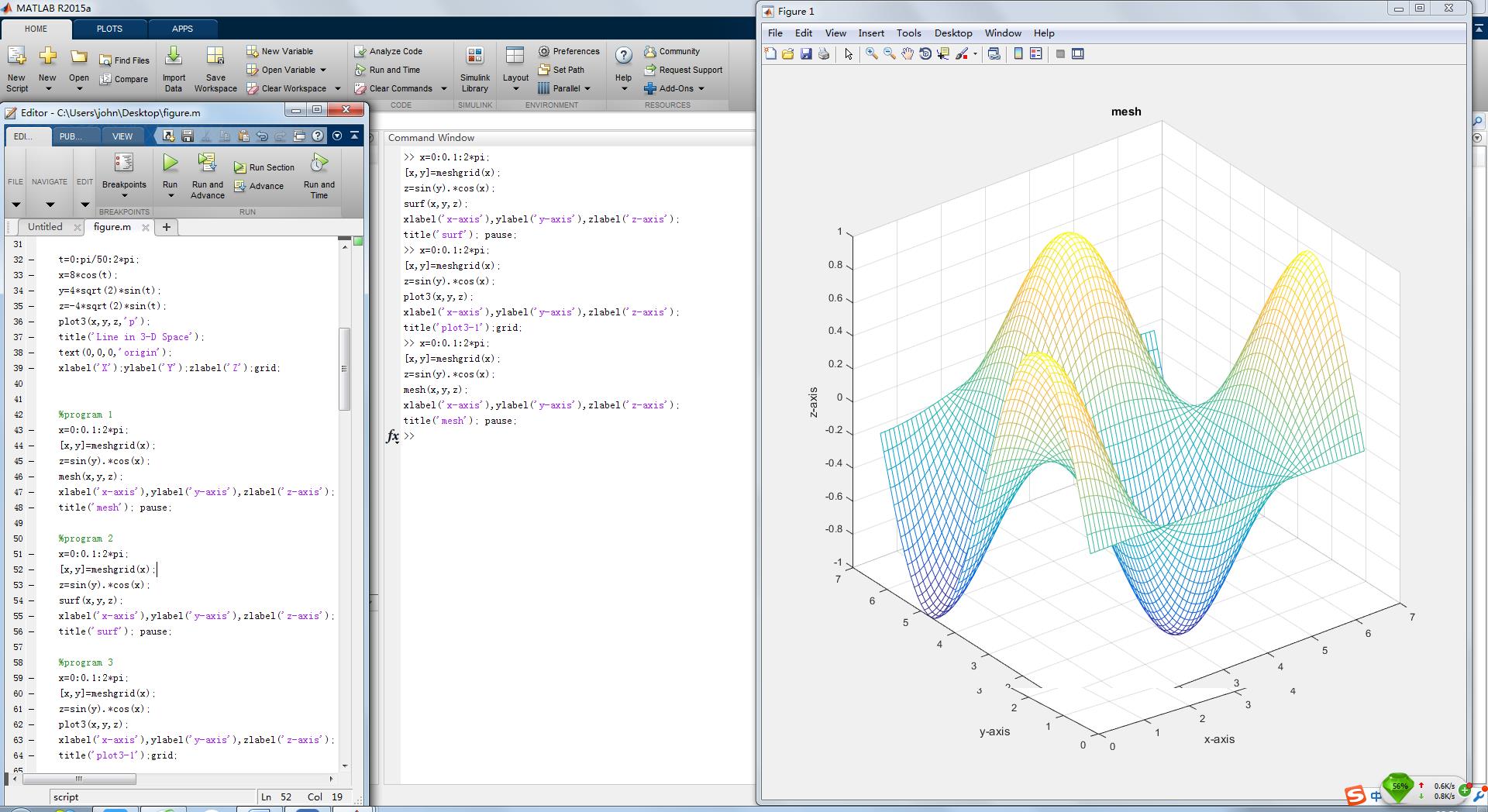Click Run Section in Editor toolstrip
1488x812 pixels.
tap(264, 167)
